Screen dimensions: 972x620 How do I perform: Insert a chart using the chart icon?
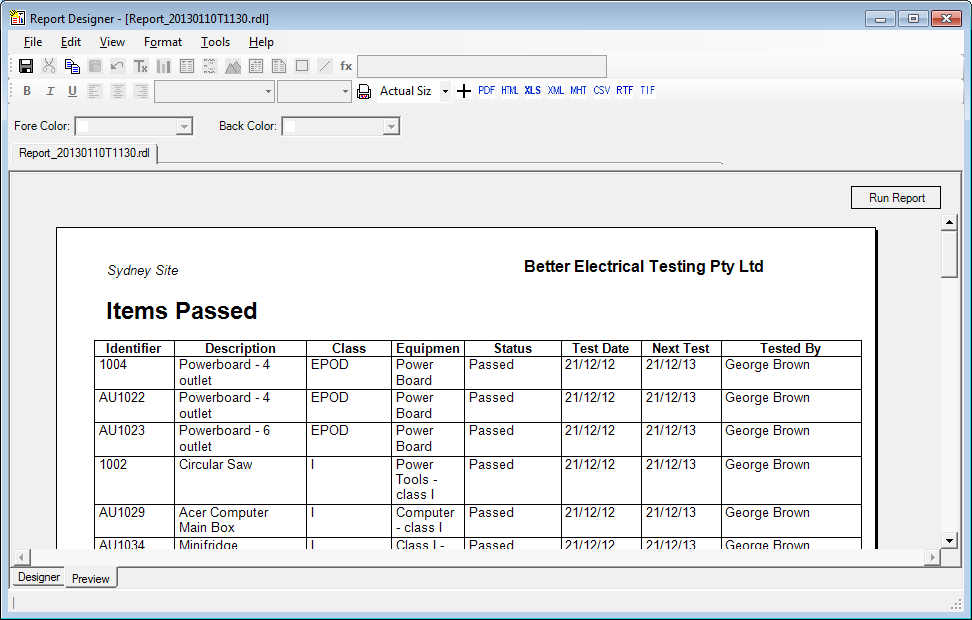coord(164,66)
